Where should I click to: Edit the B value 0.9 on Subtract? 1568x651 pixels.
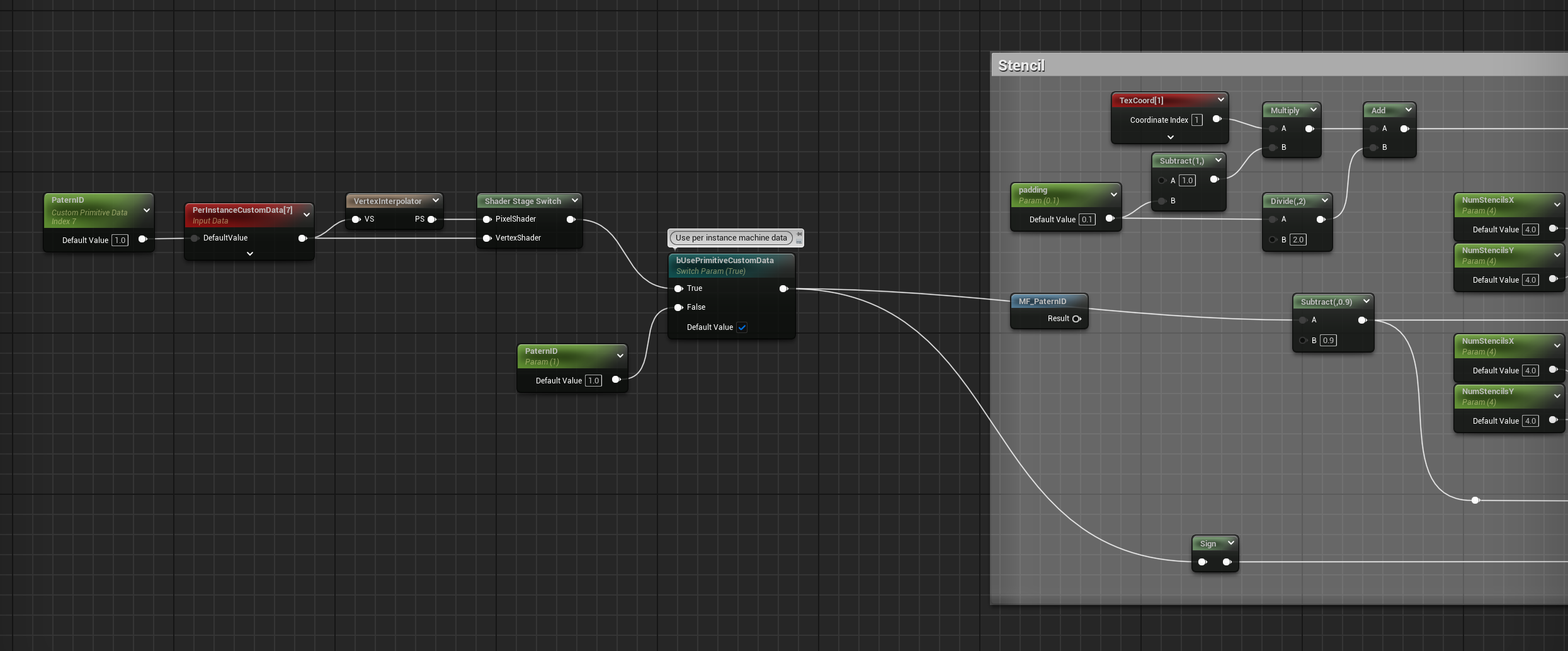pyautogui.click(x=1328, y=340)
